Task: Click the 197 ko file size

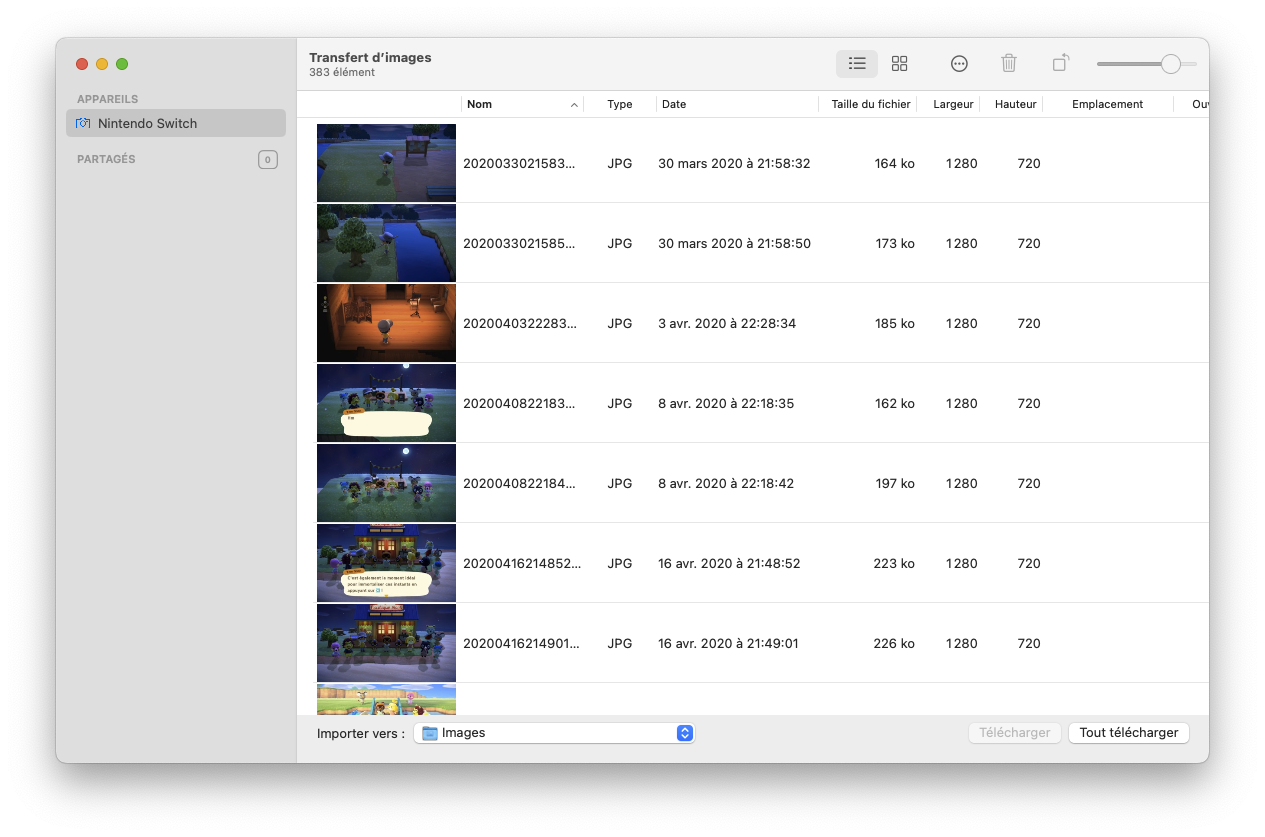Action: click(x=894, y=483)
